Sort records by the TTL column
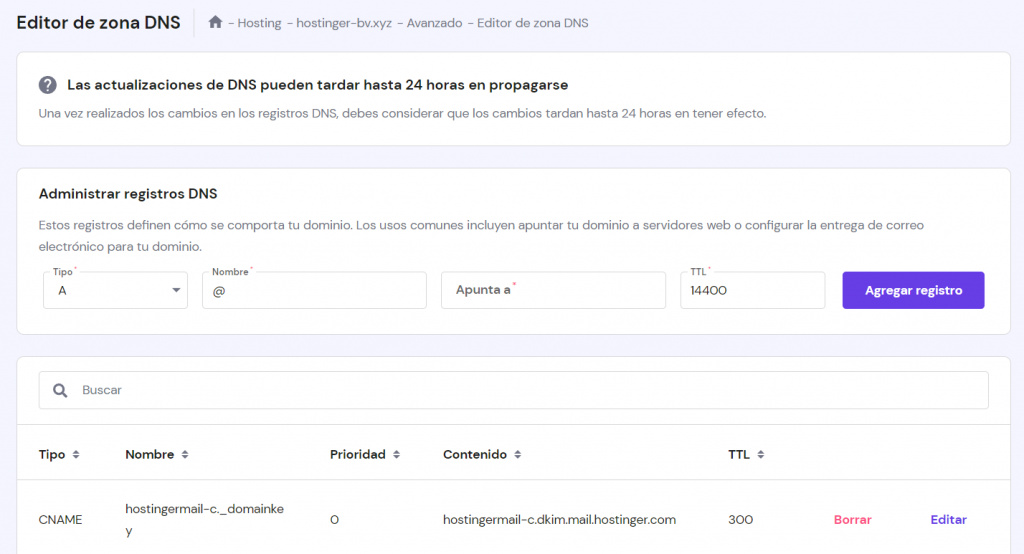The height and width of the screenshot is (554, 1024). tap(760, 455)
